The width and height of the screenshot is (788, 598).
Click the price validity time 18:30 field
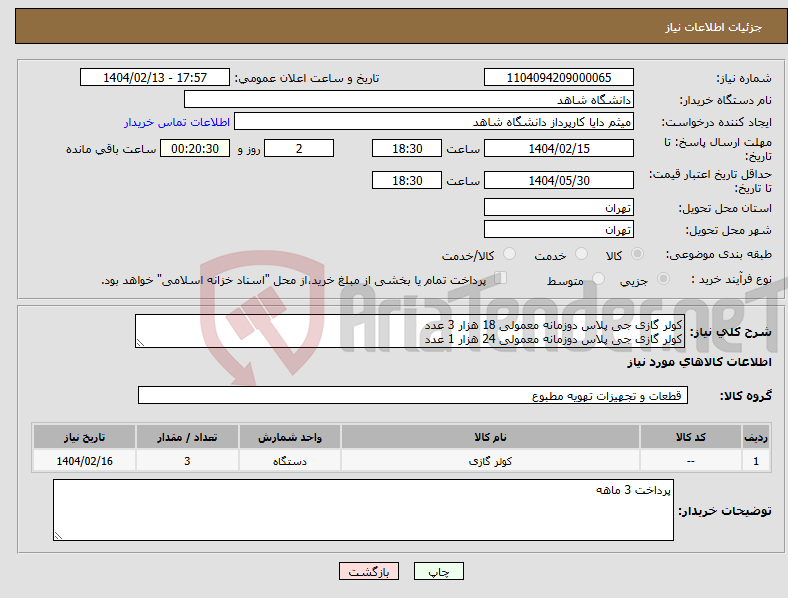tap(407, 180)
